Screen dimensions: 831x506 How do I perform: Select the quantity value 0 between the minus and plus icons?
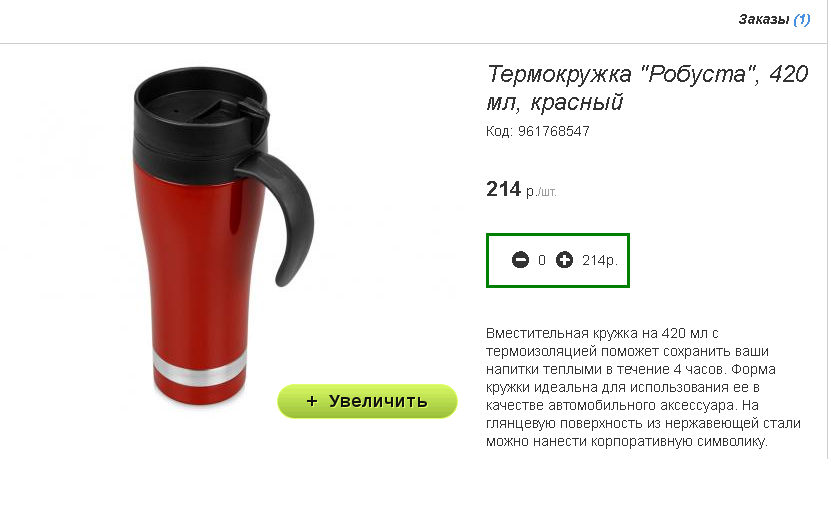click(542, 260)
